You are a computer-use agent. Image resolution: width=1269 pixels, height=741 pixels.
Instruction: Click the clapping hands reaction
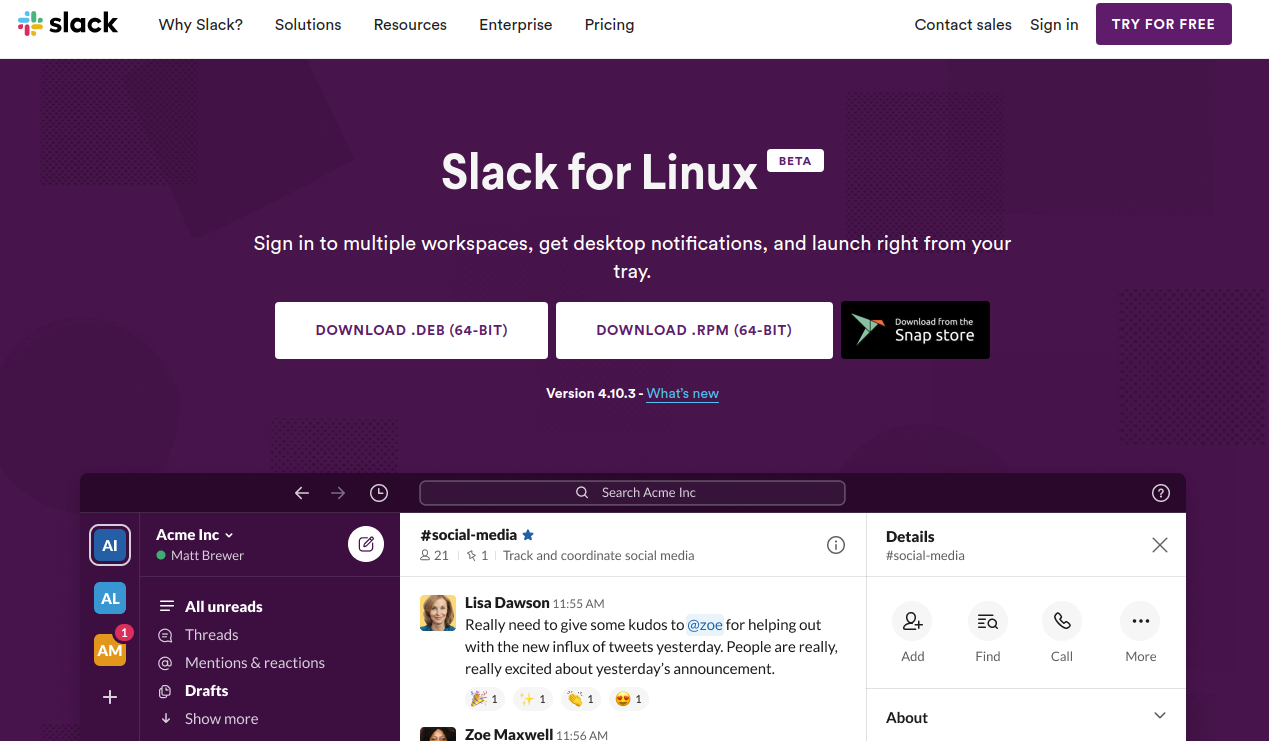pos(580,699)
